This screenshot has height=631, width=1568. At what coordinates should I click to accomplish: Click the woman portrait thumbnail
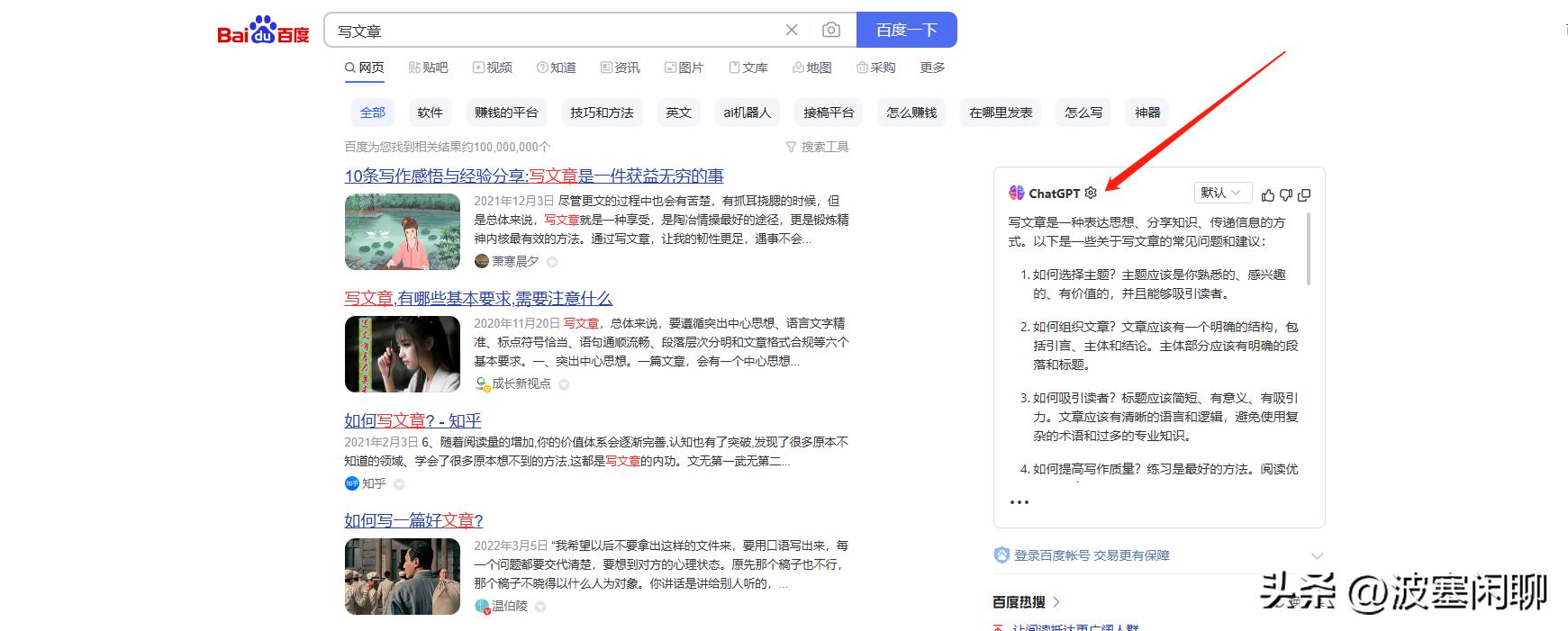[x=403, y=354]
